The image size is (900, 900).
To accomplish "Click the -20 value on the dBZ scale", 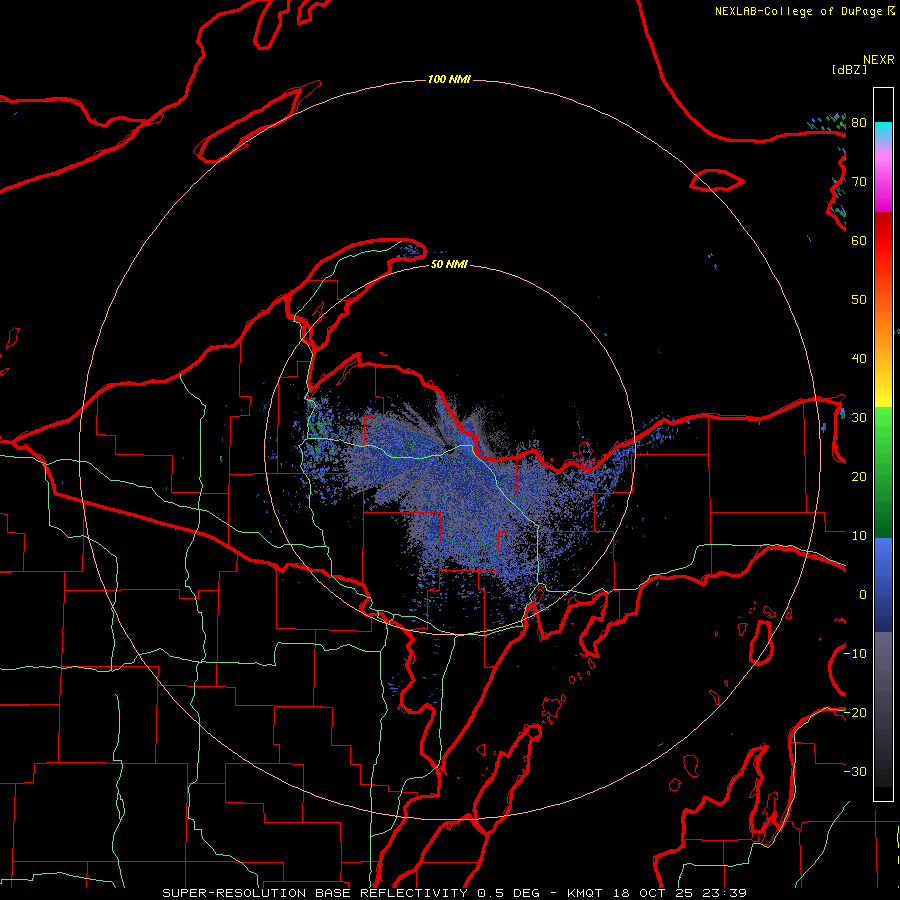I will [x=855, y=713].
